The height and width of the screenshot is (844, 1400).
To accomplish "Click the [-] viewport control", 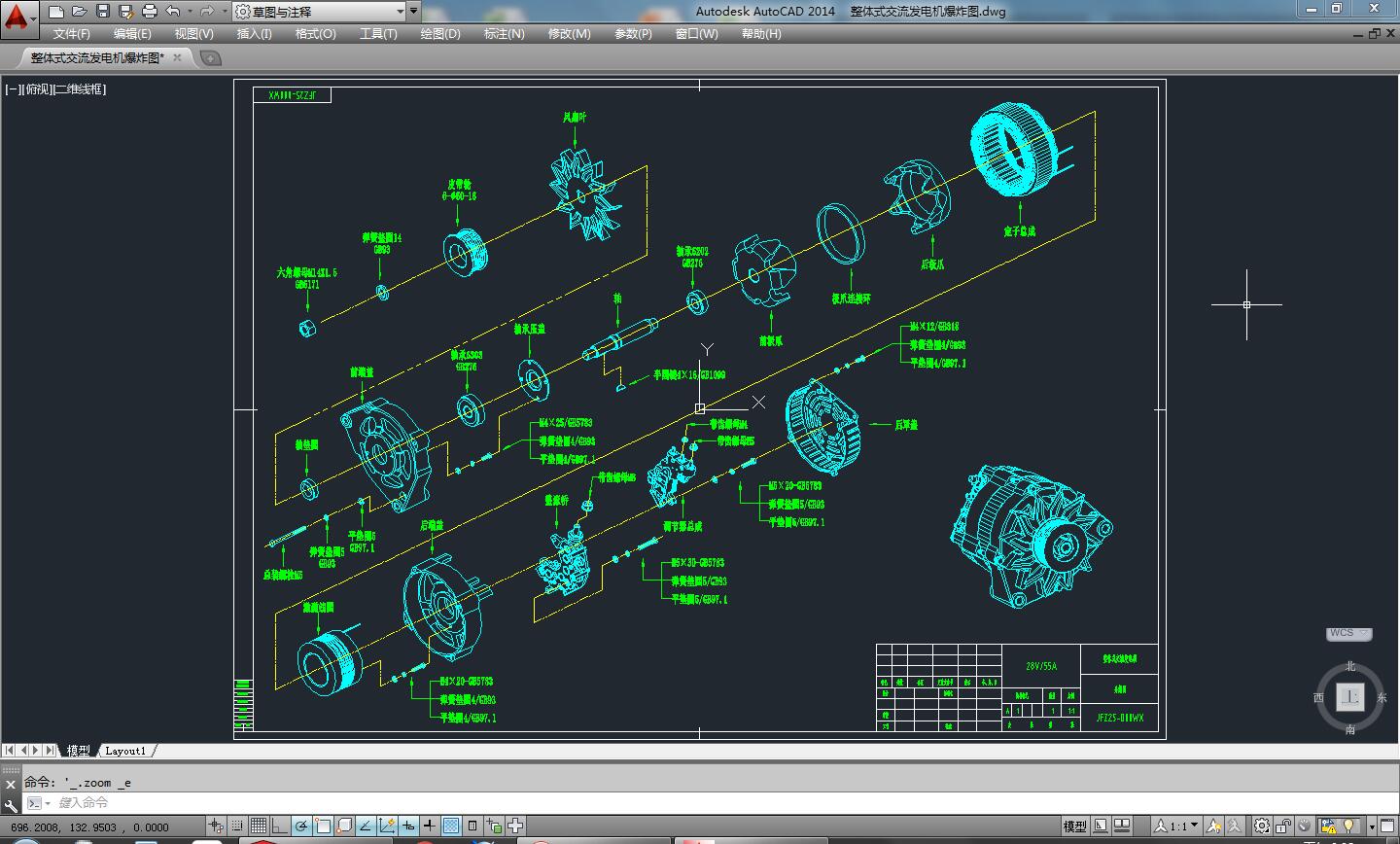I will point(14,89).
